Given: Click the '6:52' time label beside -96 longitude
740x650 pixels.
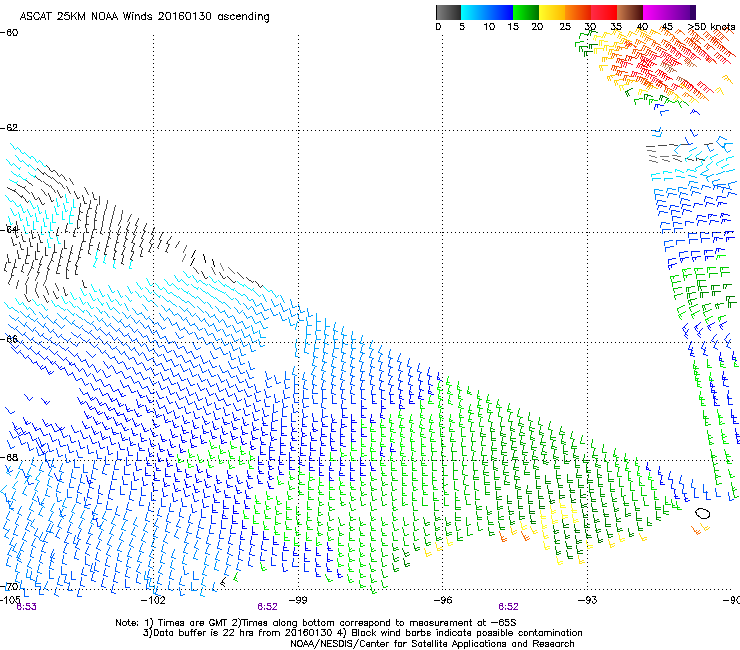Looking at the screenshot, I should pyautogui.click(x=508, y=607).
